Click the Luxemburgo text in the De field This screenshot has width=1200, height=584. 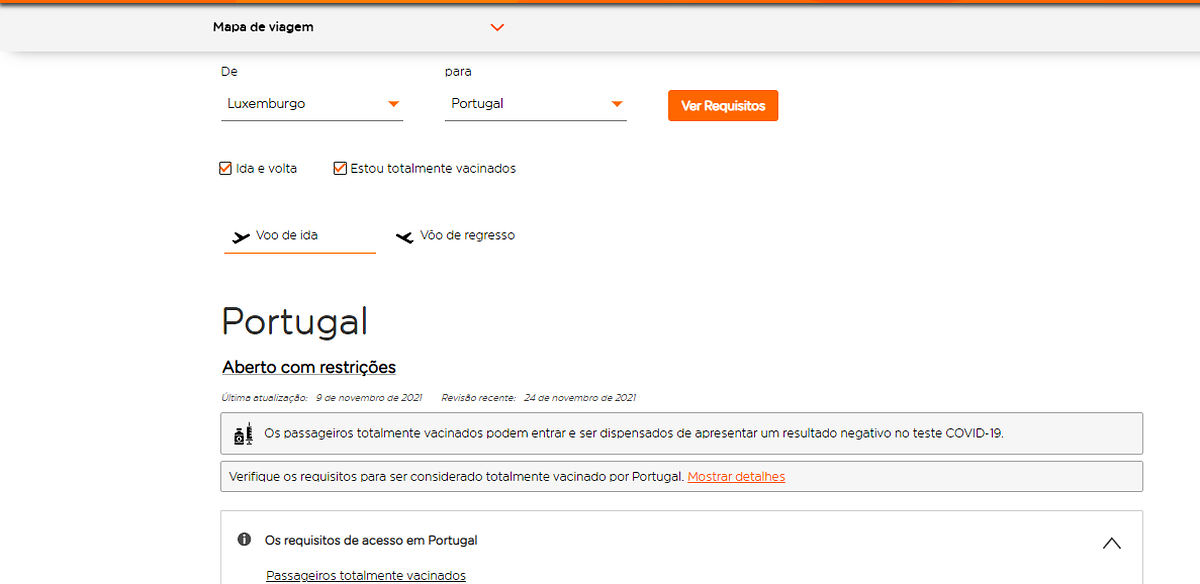coord(266,104)
